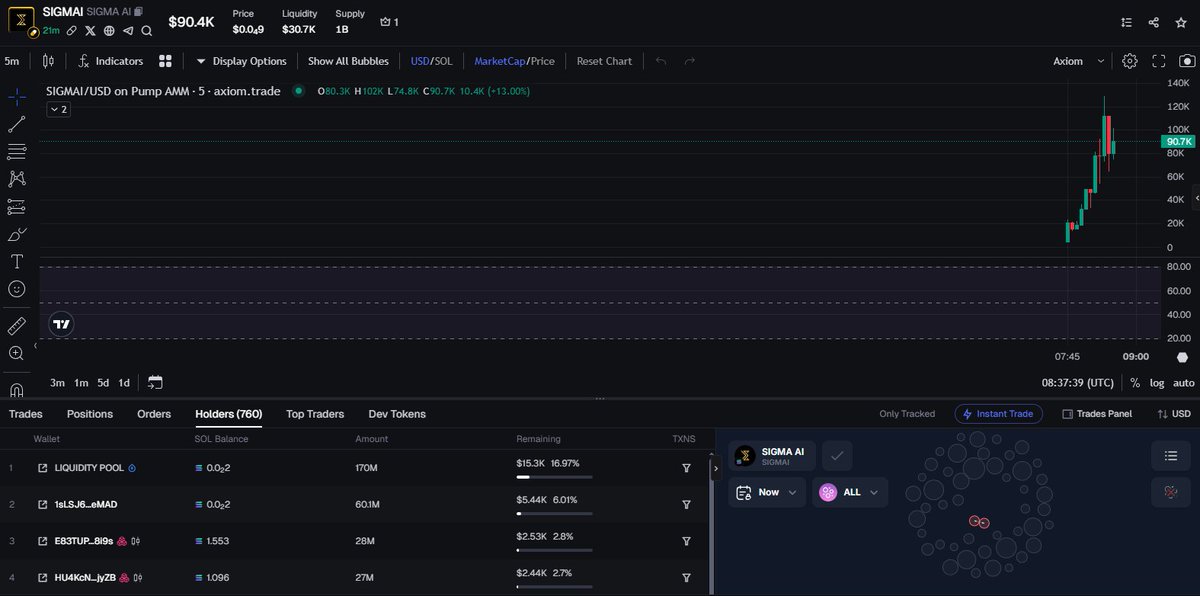Open the checklist icon in top header
The width and height of the screenshot is (1200, 596).
point(1127,22)
